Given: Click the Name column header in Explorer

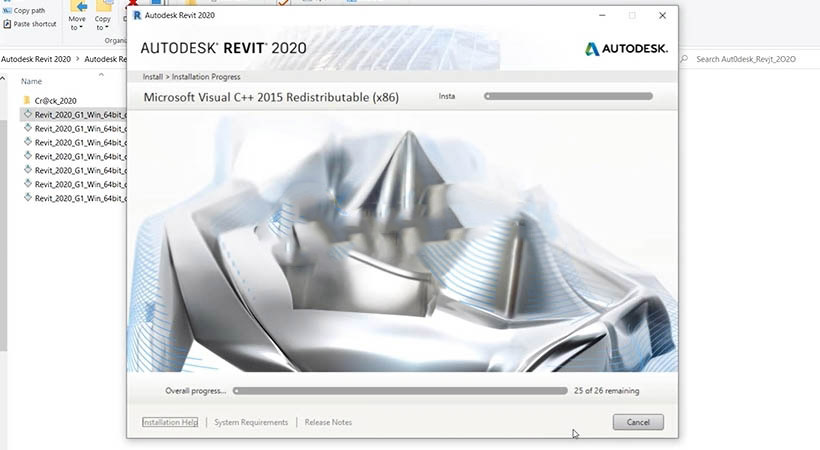Looking at the screenshot, I should pyautogui.click(x=31, y=81).
